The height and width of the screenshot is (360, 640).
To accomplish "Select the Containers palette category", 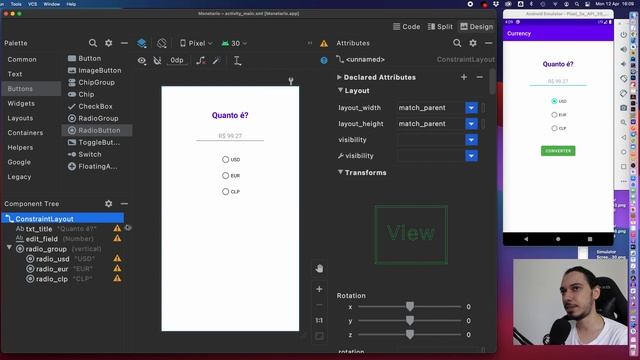I will [x=25, y=133].
